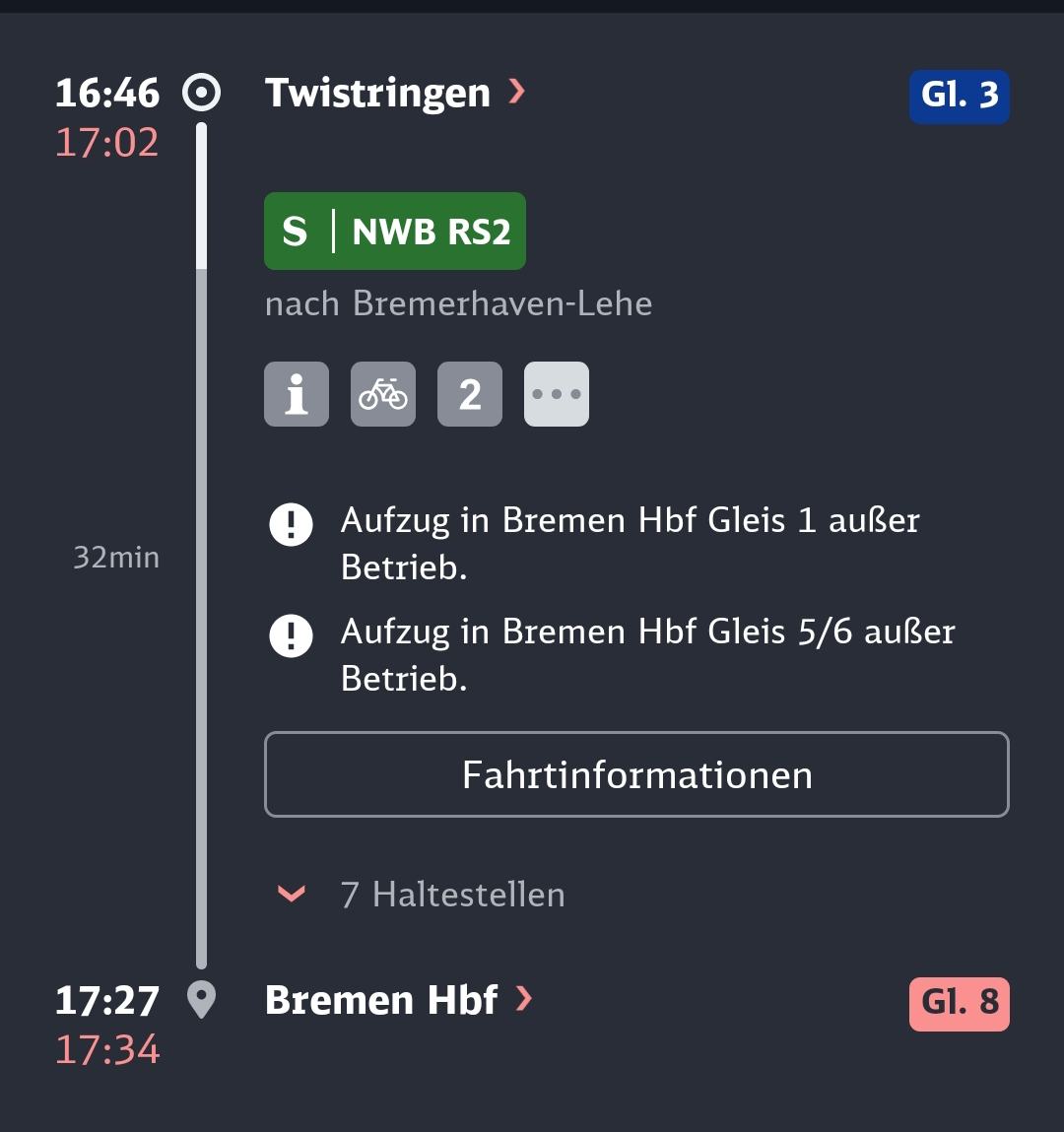Tap the Gl. 3 platform badge

tap(959, 96)
